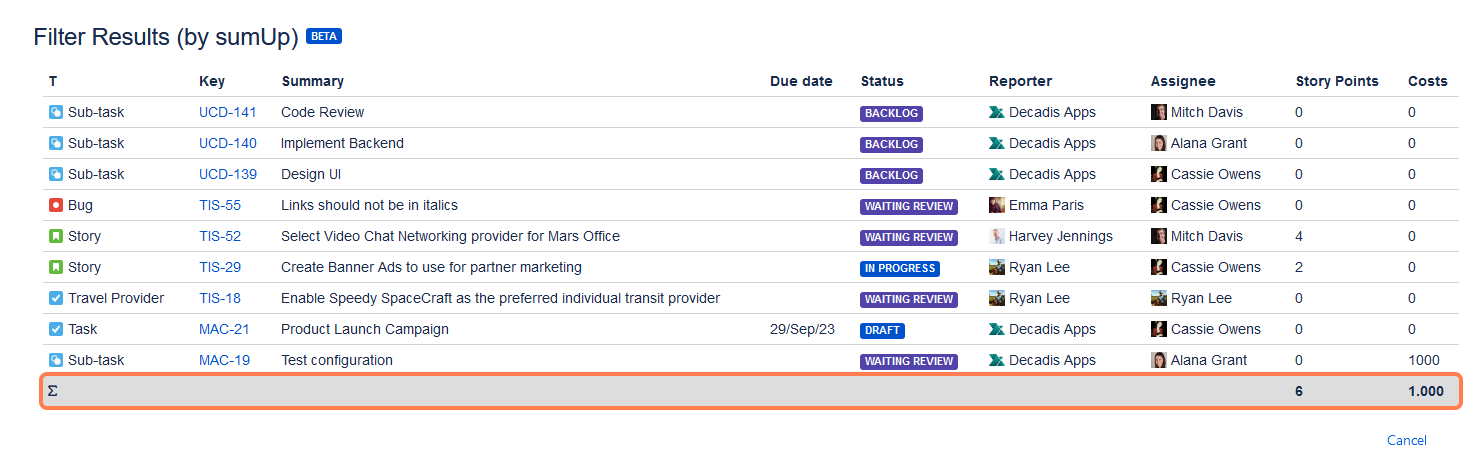The height and width of the screenshot is (464, 1480).
Task: Click the Sub-task icon for UCD-141
Action: click(56, 112)
